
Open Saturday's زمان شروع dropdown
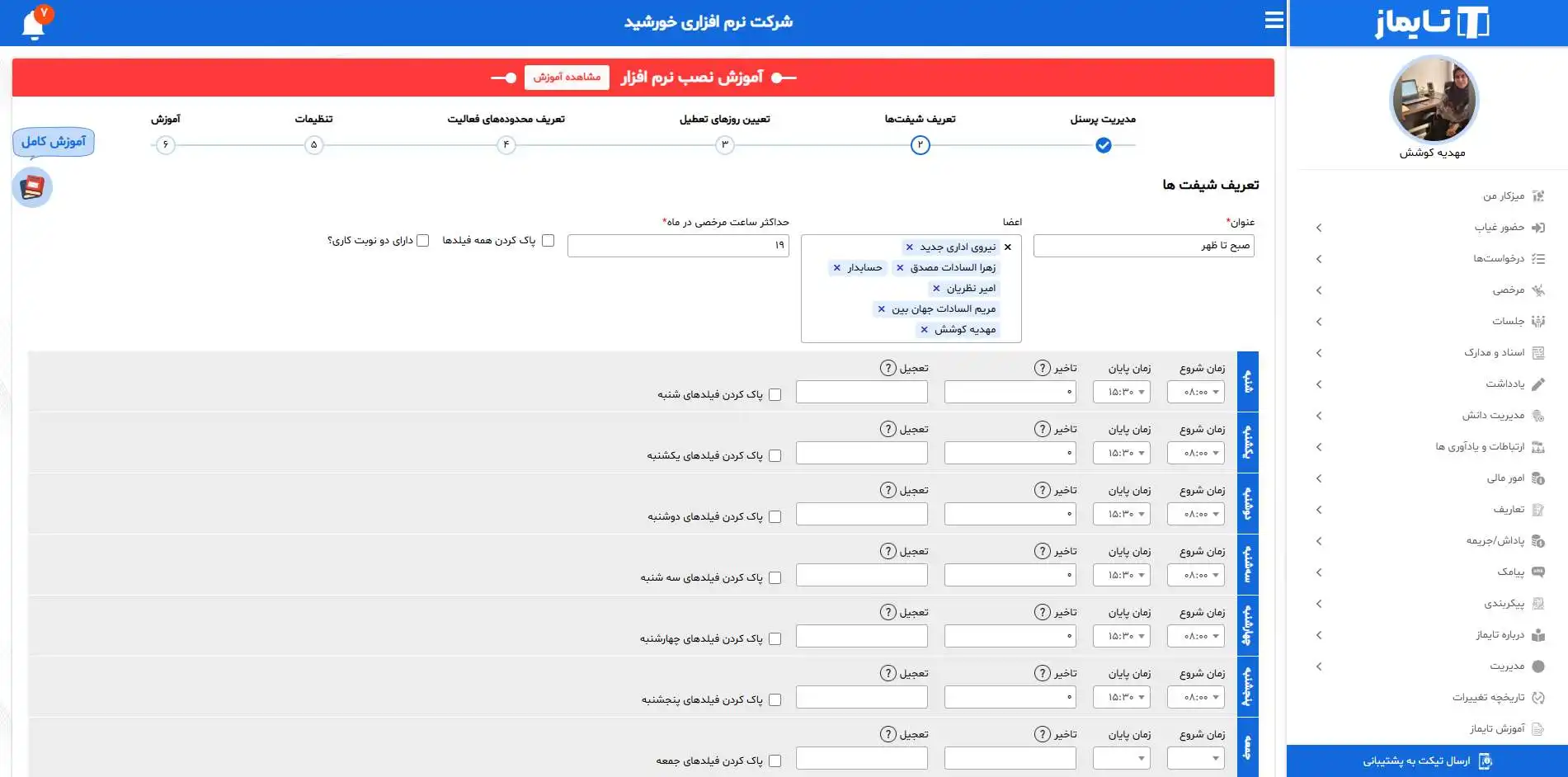(1195, 392)
